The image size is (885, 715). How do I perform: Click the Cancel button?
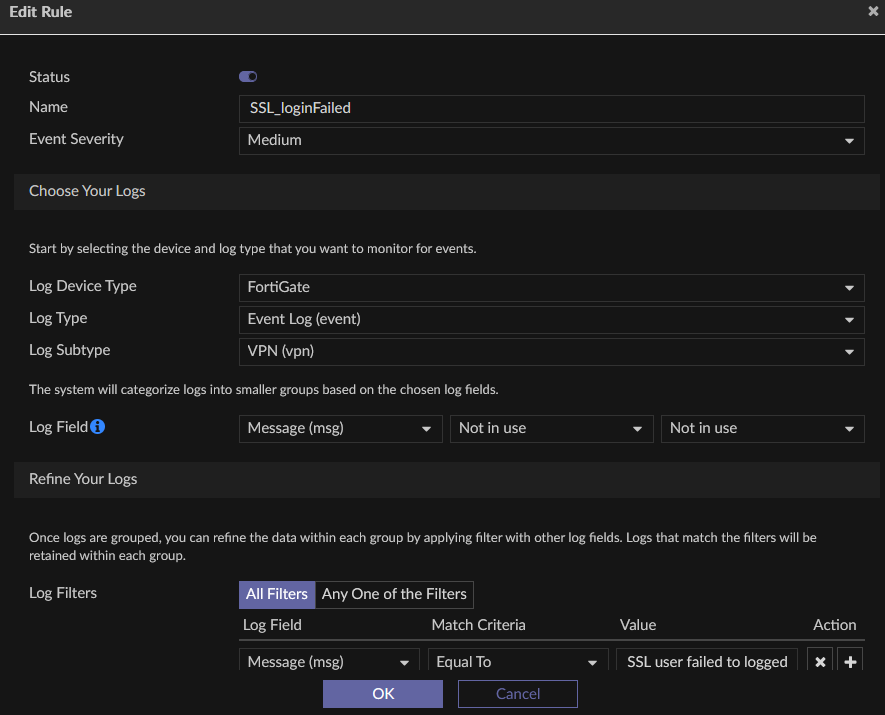tap(518, 694)
